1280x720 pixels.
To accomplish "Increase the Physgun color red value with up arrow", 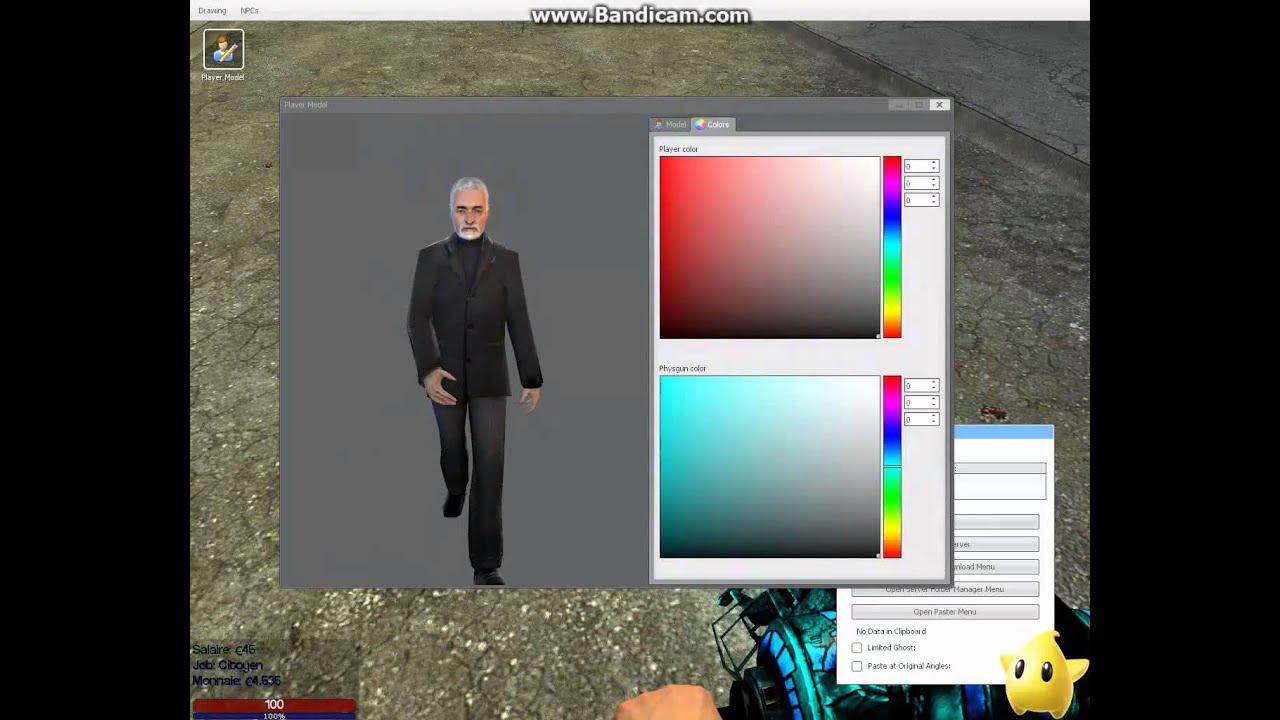I will coord(934,382).
